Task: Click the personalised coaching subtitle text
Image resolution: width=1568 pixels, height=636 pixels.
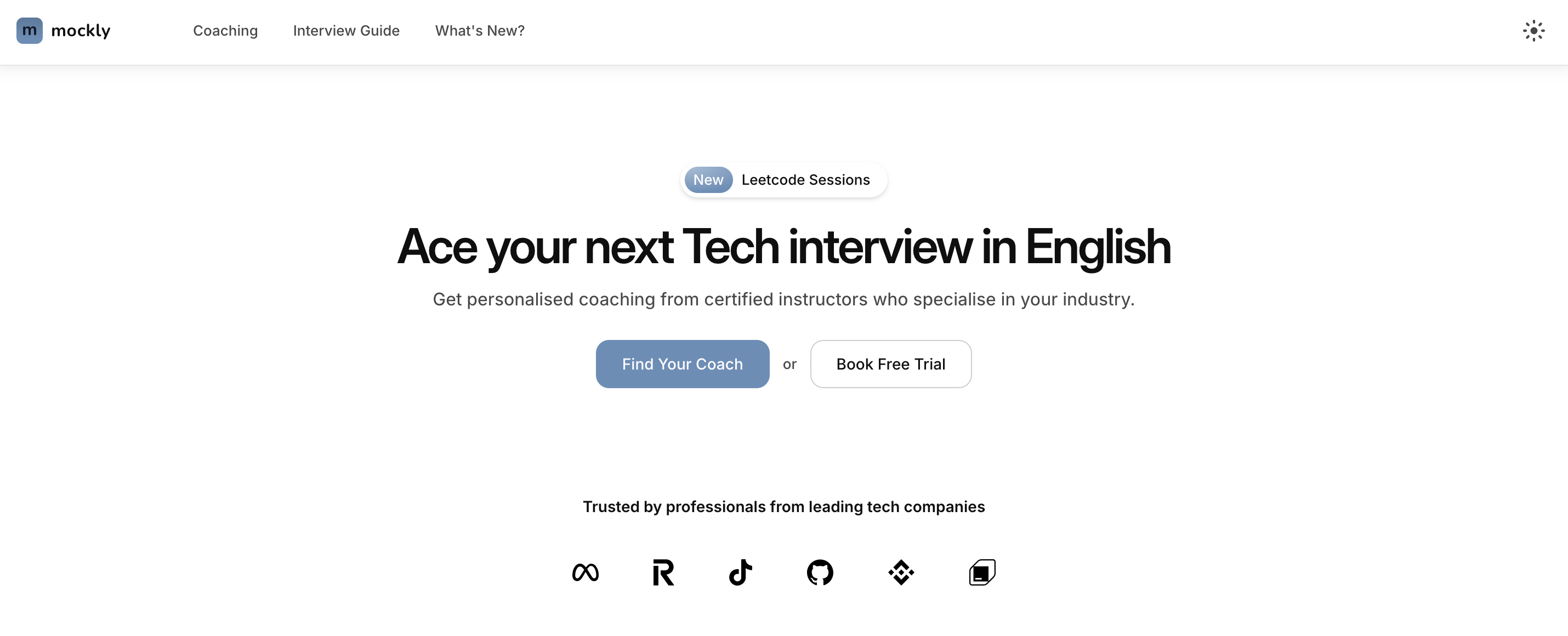Action: pos(783,299)
